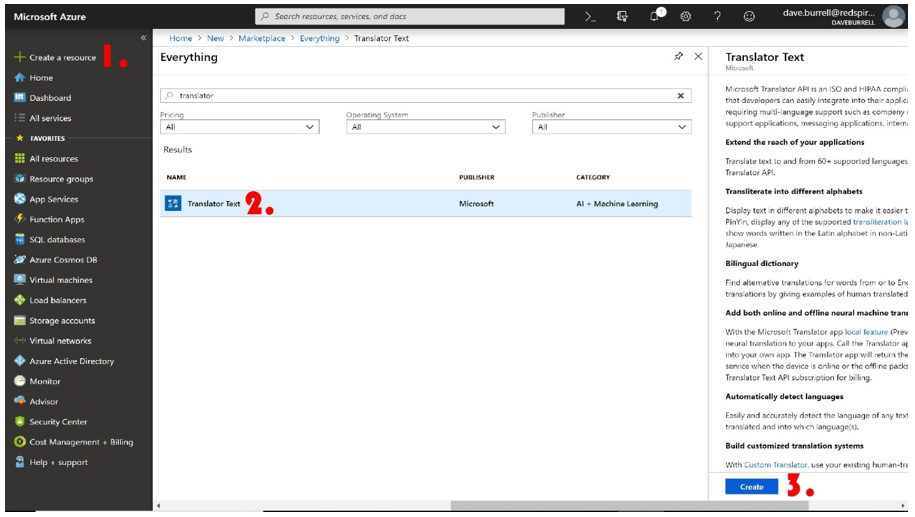Click the CATEGORY column header
The width and height of the screenshot is (915, 517).
593,177
